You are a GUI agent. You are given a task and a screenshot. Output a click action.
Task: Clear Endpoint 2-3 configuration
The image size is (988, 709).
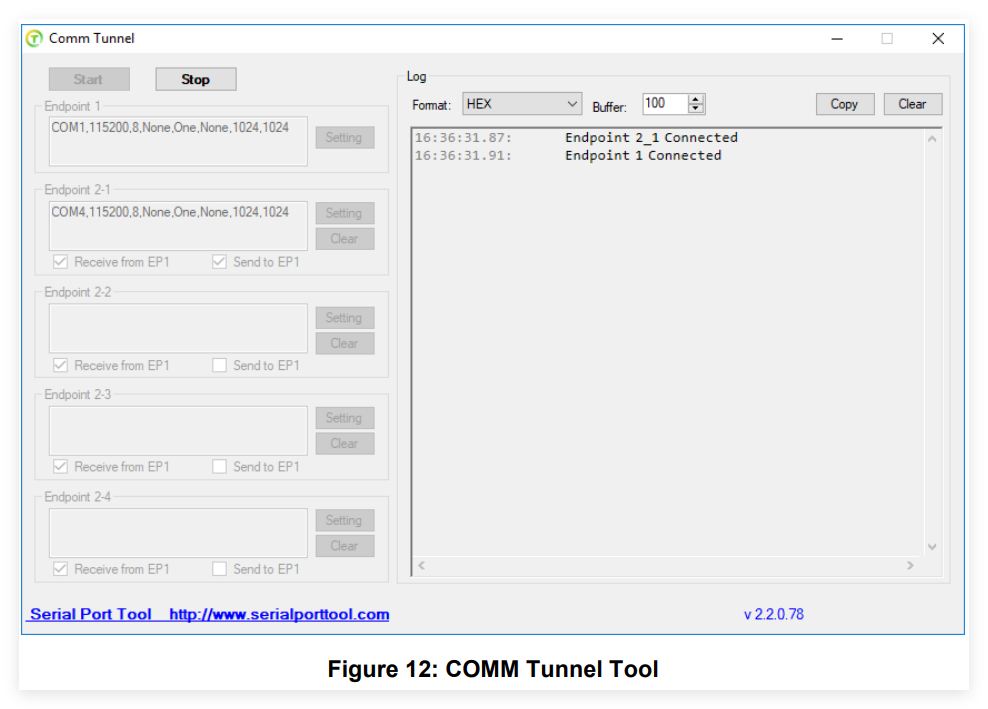345,444
